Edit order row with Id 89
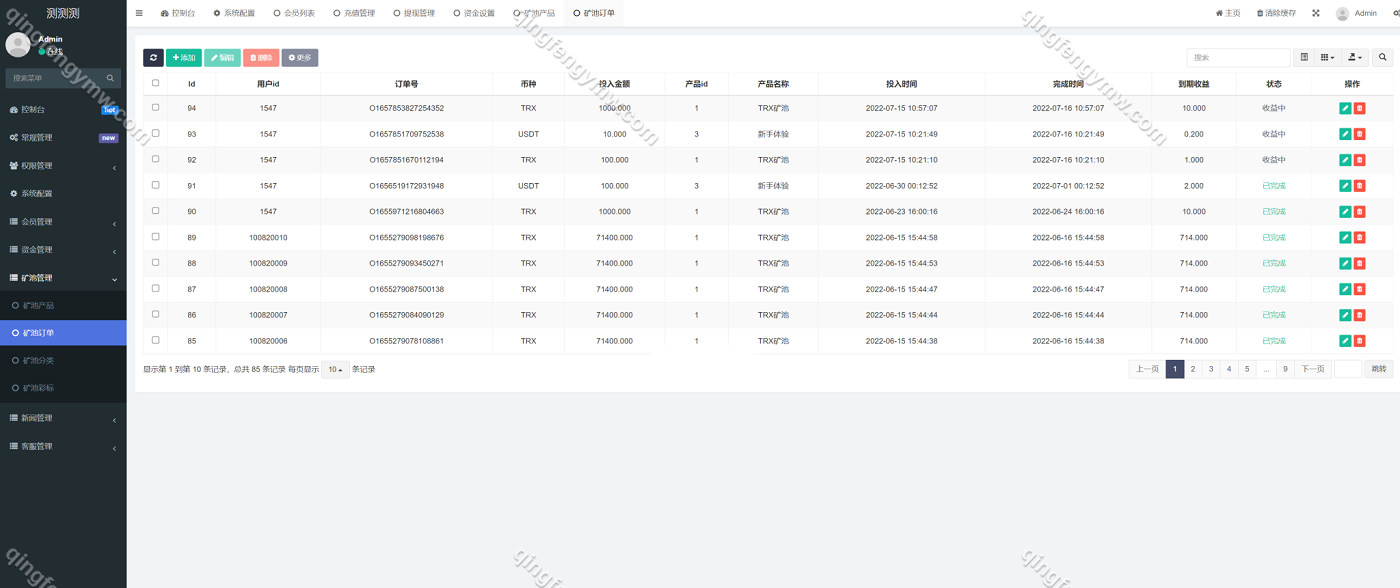Image resolution: width=1400 pixels, height=588 pixels. [1345, 238]
